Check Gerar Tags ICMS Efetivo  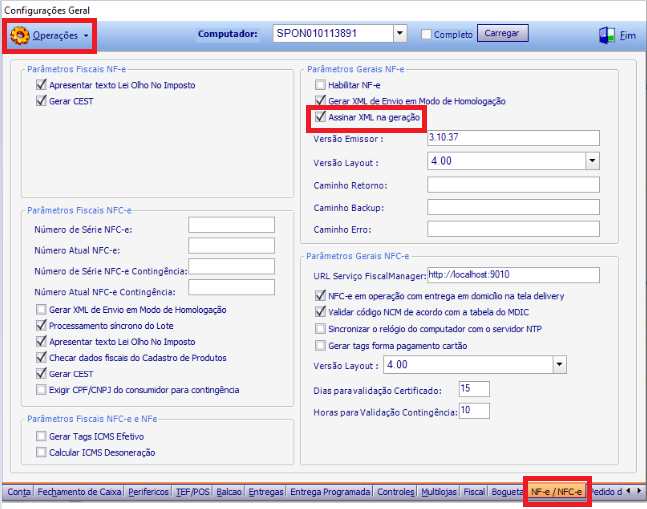[41, 436]
